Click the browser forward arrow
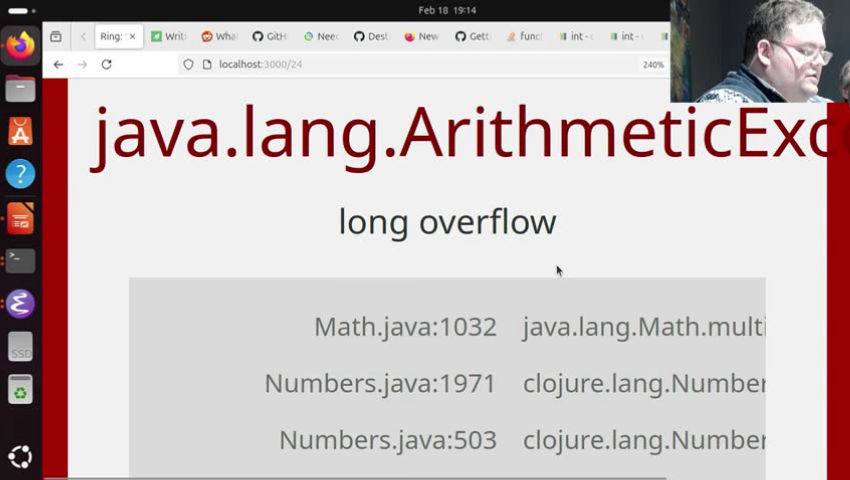This screenshot has height=480, width=850. tap(82, 65)
